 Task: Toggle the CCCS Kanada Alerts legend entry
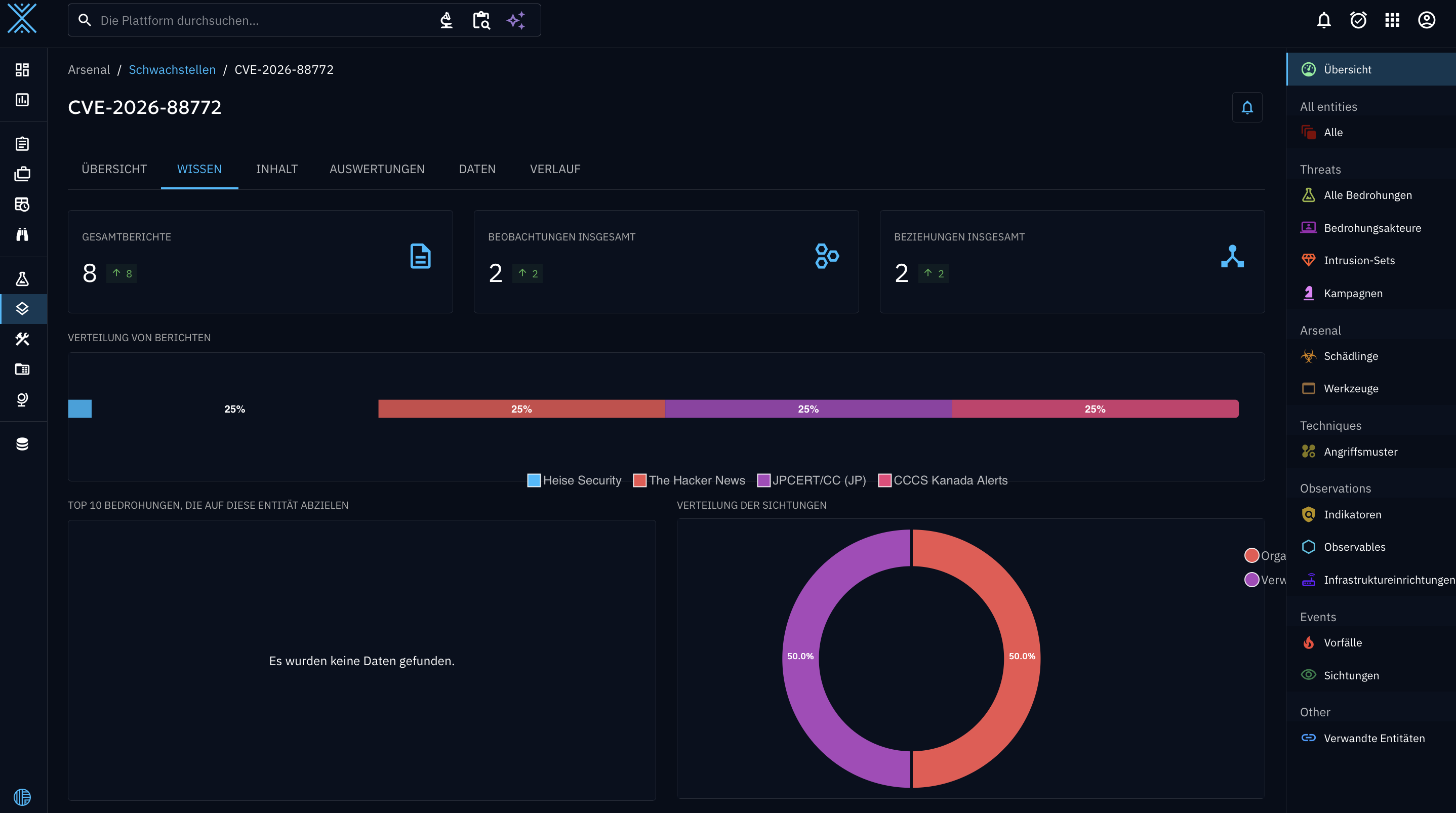coord(943,480)
